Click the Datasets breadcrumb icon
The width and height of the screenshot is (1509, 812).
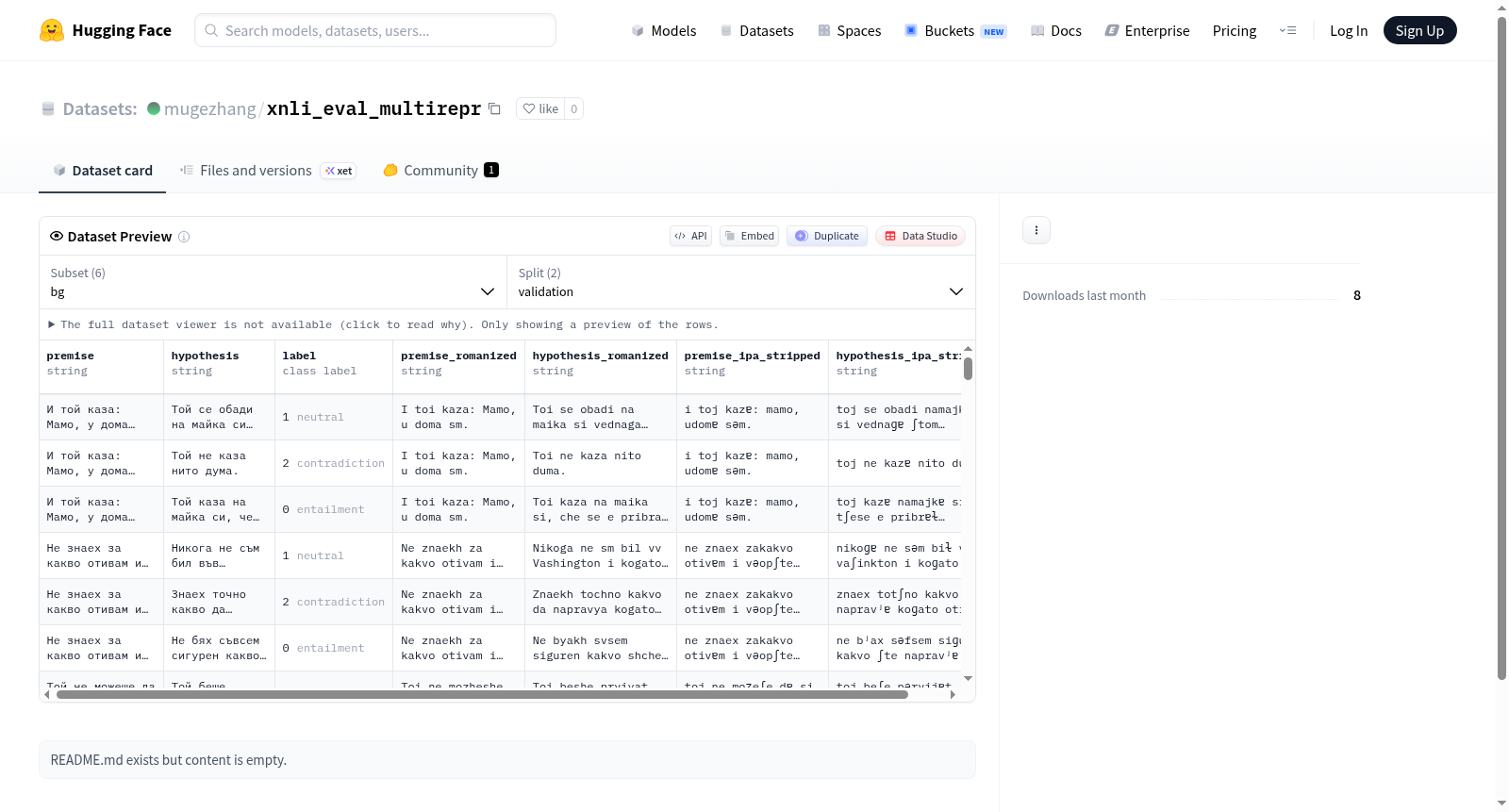[x=48, y=109]
